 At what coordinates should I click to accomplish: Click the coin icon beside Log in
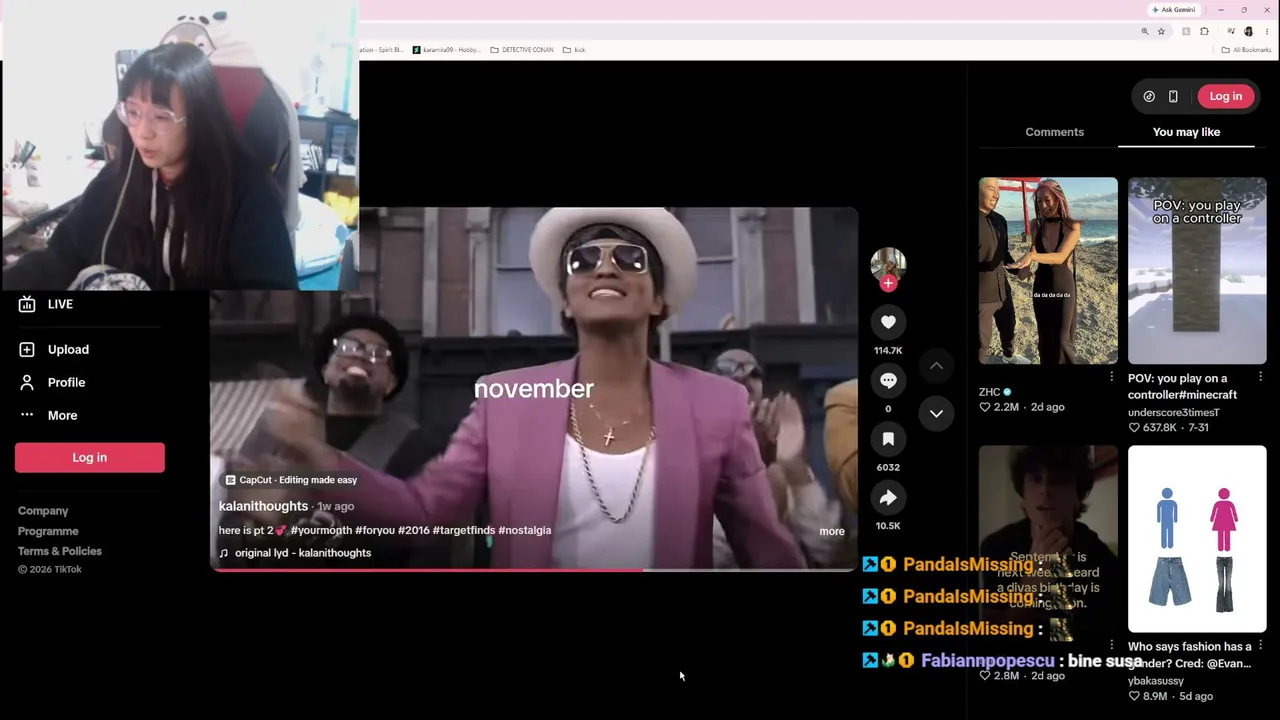(1149, 97)
